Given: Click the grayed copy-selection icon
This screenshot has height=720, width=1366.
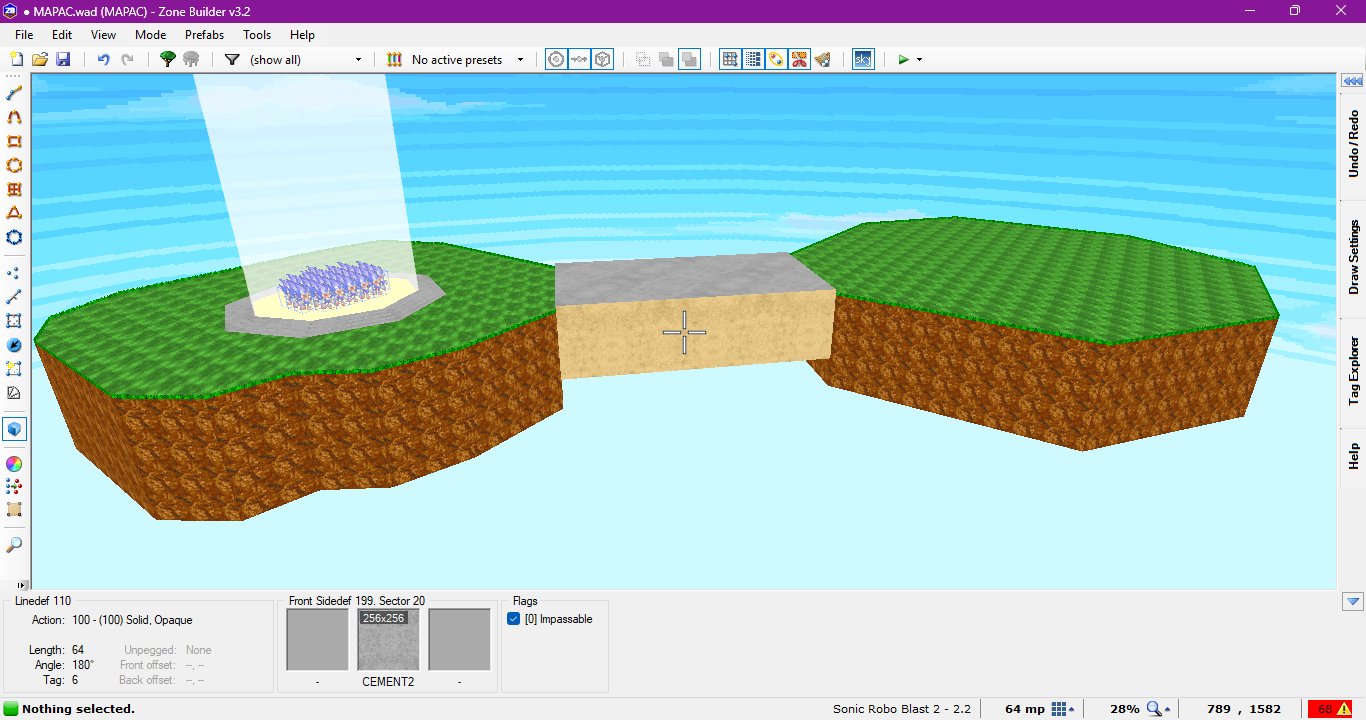Looking at the screenshot, I should [642, 60].
